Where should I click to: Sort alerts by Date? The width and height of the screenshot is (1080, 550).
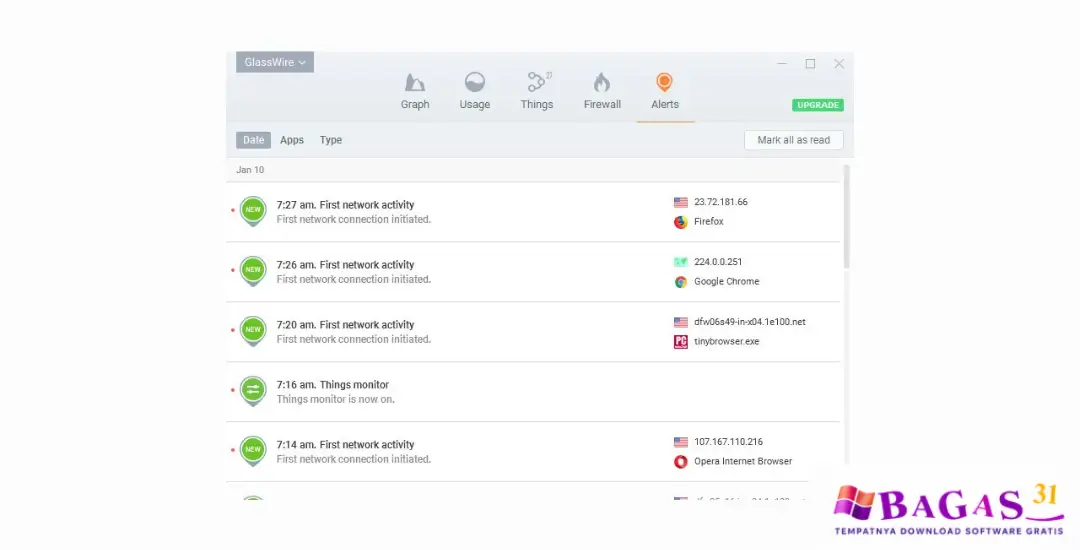[x=253, y=140]
